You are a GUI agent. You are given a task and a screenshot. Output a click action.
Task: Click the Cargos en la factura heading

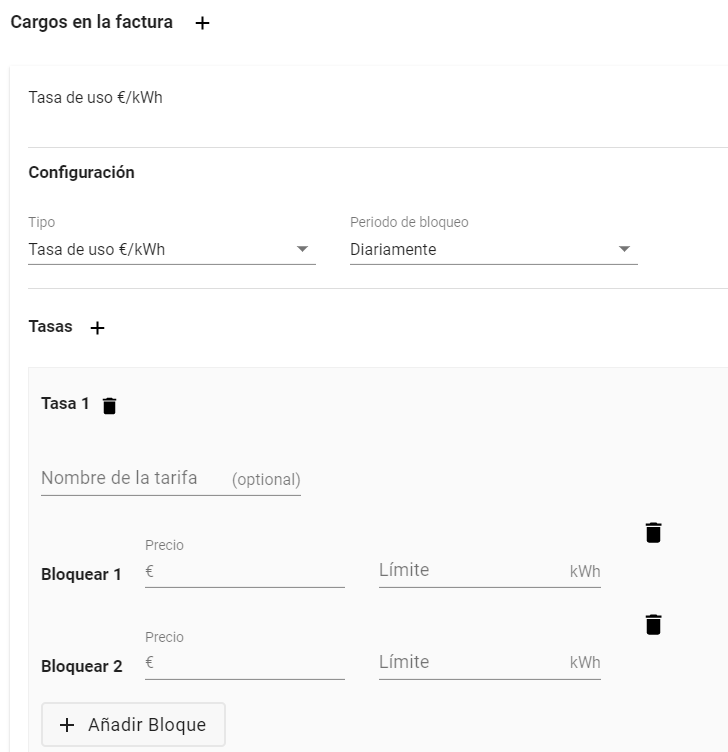point(92,23)
